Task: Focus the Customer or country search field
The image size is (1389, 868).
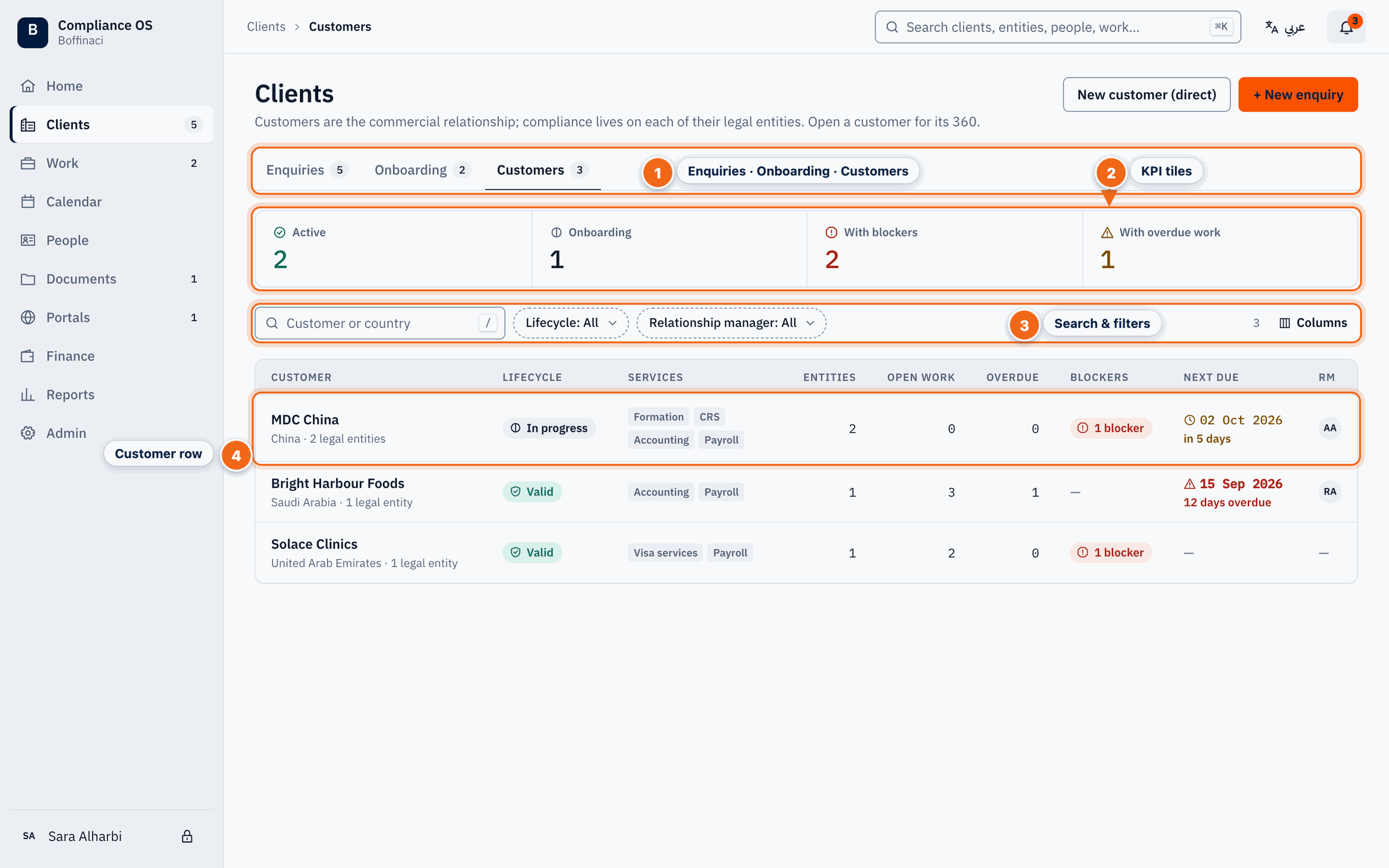Action: (380, 323)
